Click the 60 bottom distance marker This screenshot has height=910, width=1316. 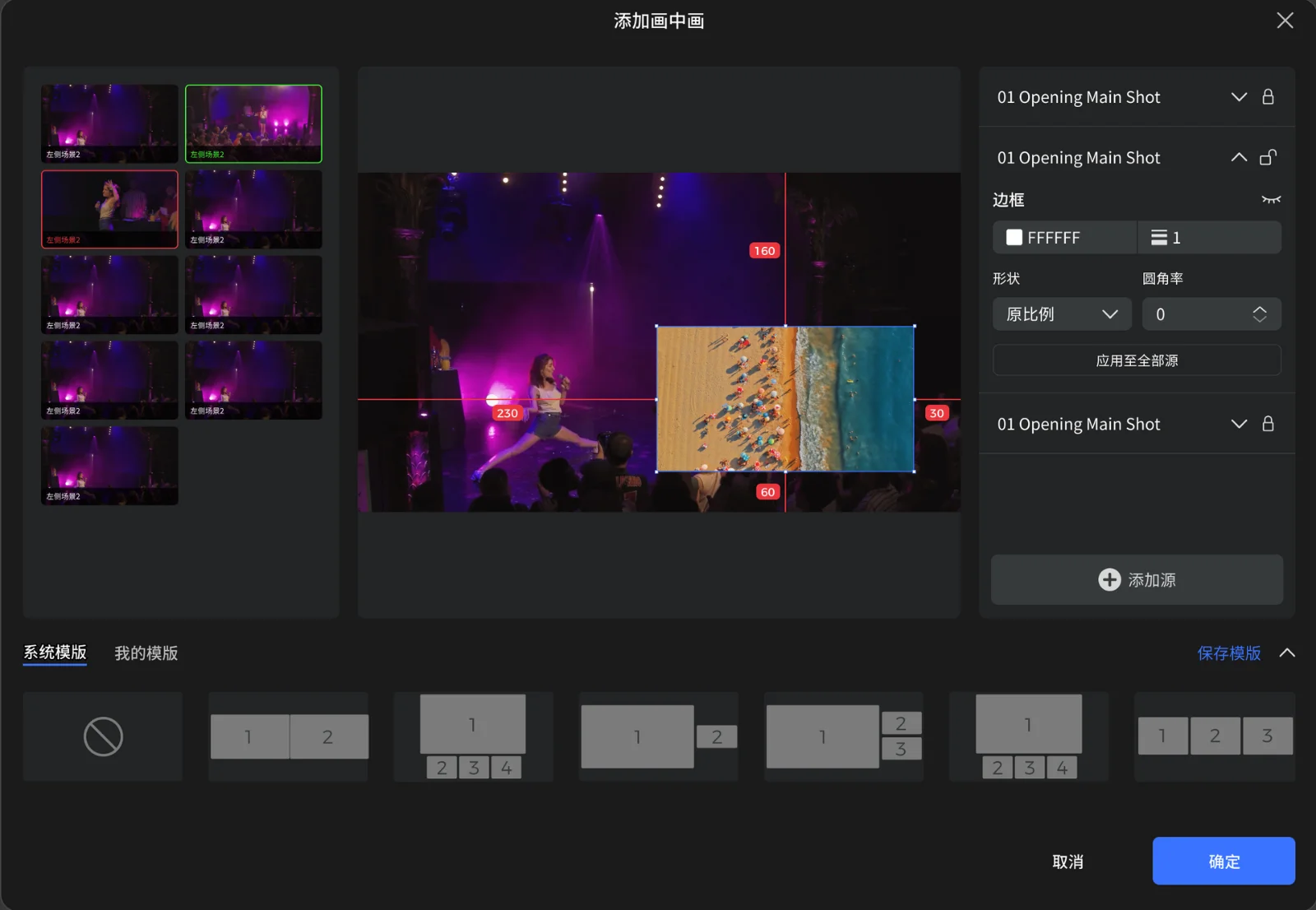[767, 492]
